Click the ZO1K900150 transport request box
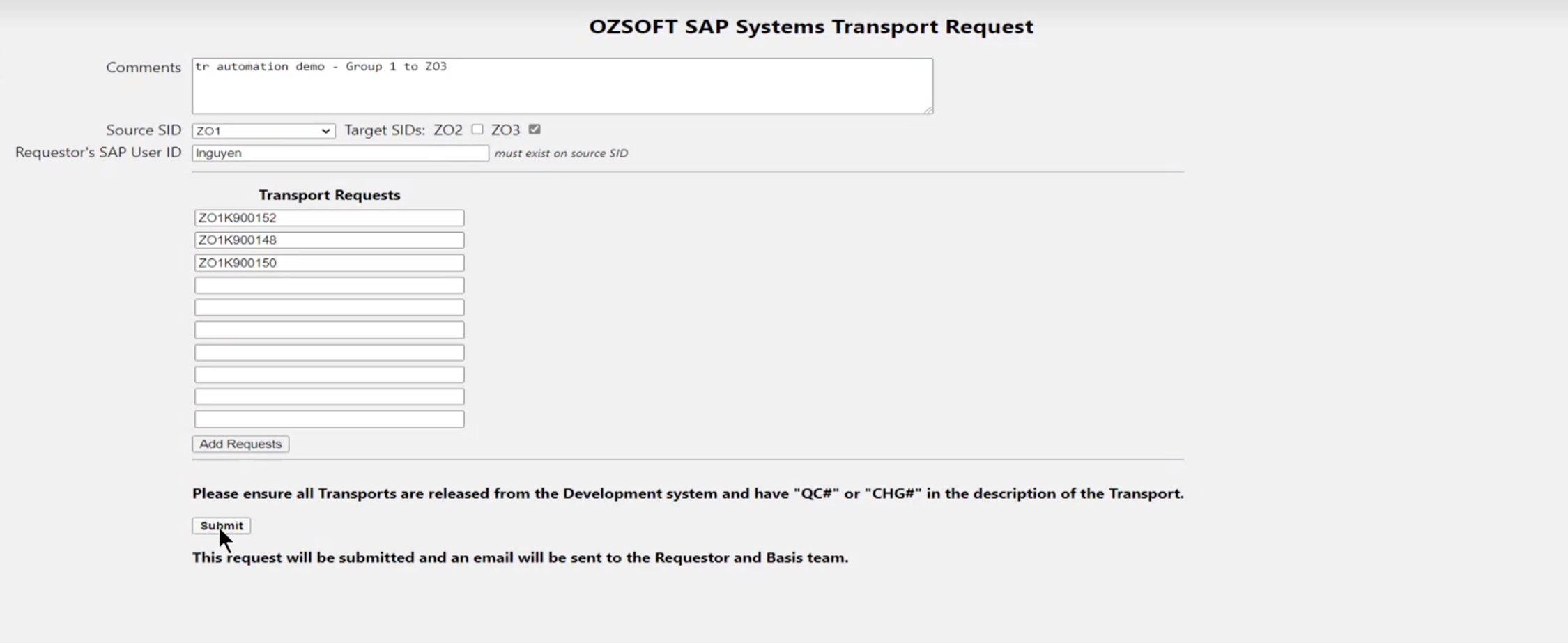Screen dimensions: 1568x643 point(329,263)
